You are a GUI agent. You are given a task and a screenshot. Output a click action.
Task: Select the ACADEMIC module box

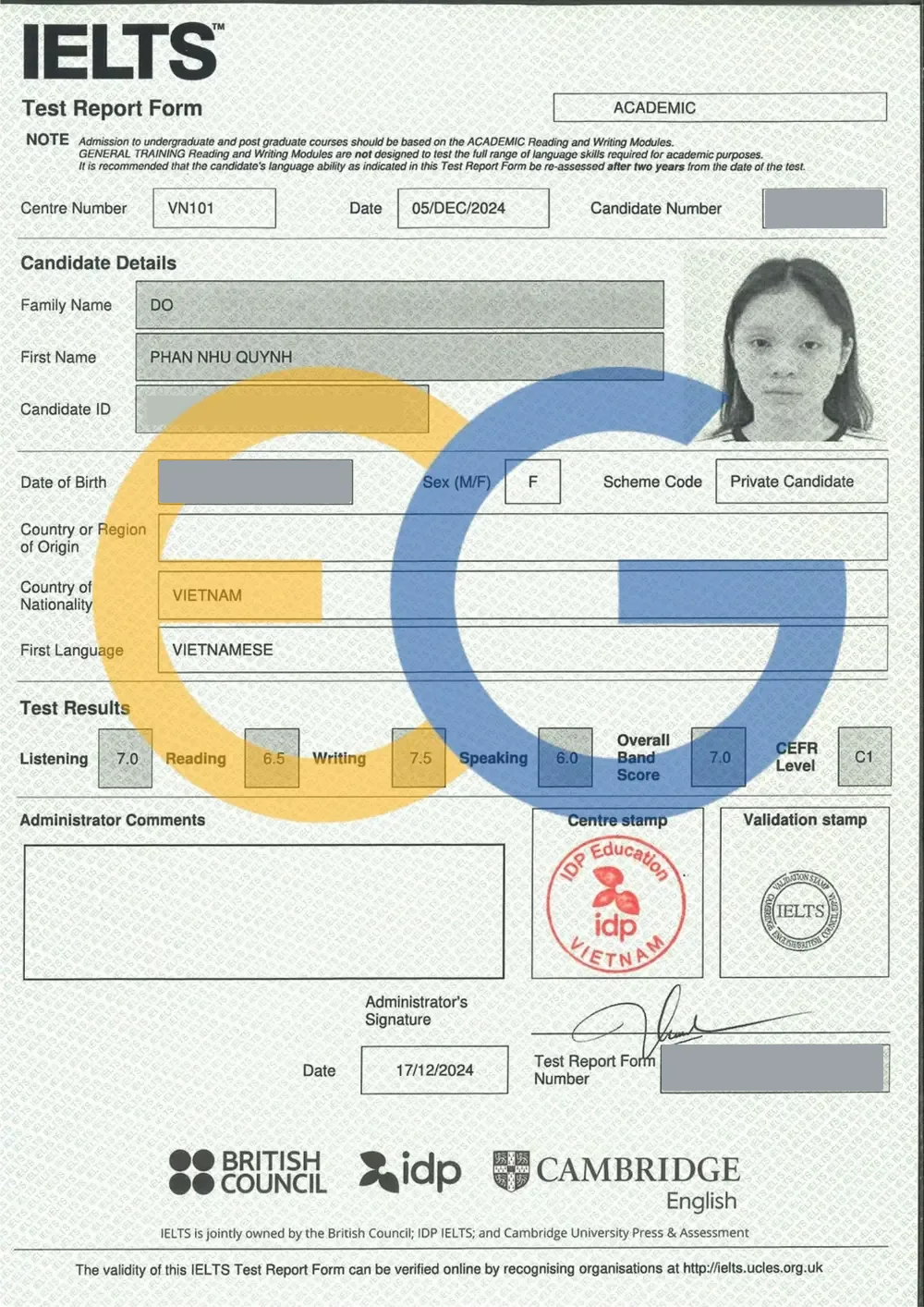tap(720, 107)
